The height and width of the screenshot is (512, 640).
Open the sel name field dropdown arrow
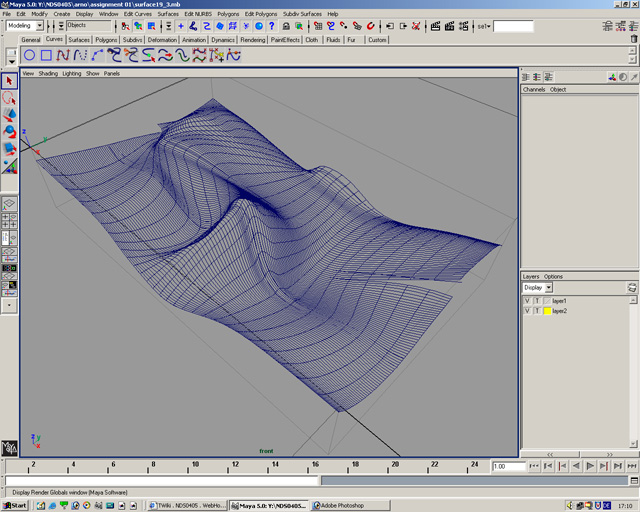(489, 26)
